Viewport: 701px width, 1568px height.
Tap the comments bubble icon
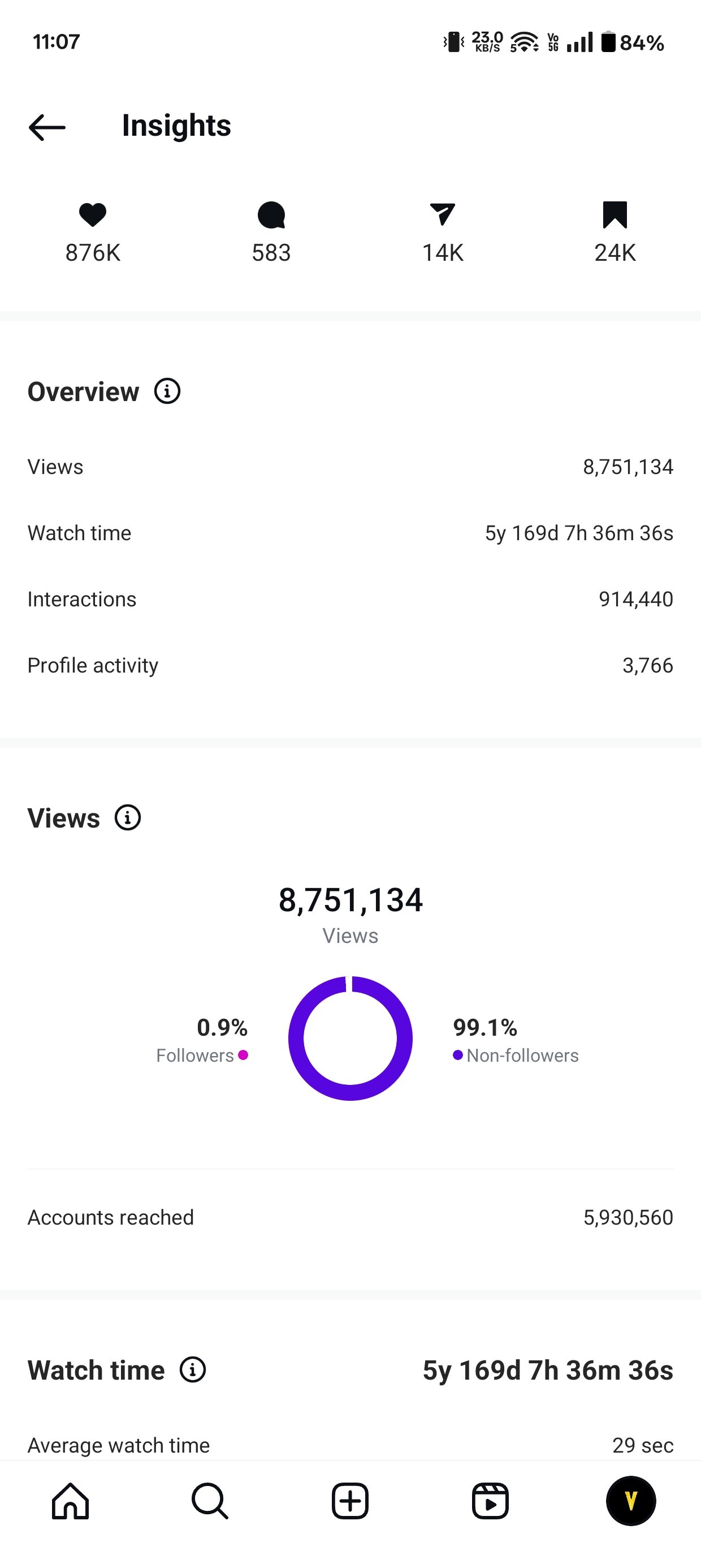pos(271,215)
